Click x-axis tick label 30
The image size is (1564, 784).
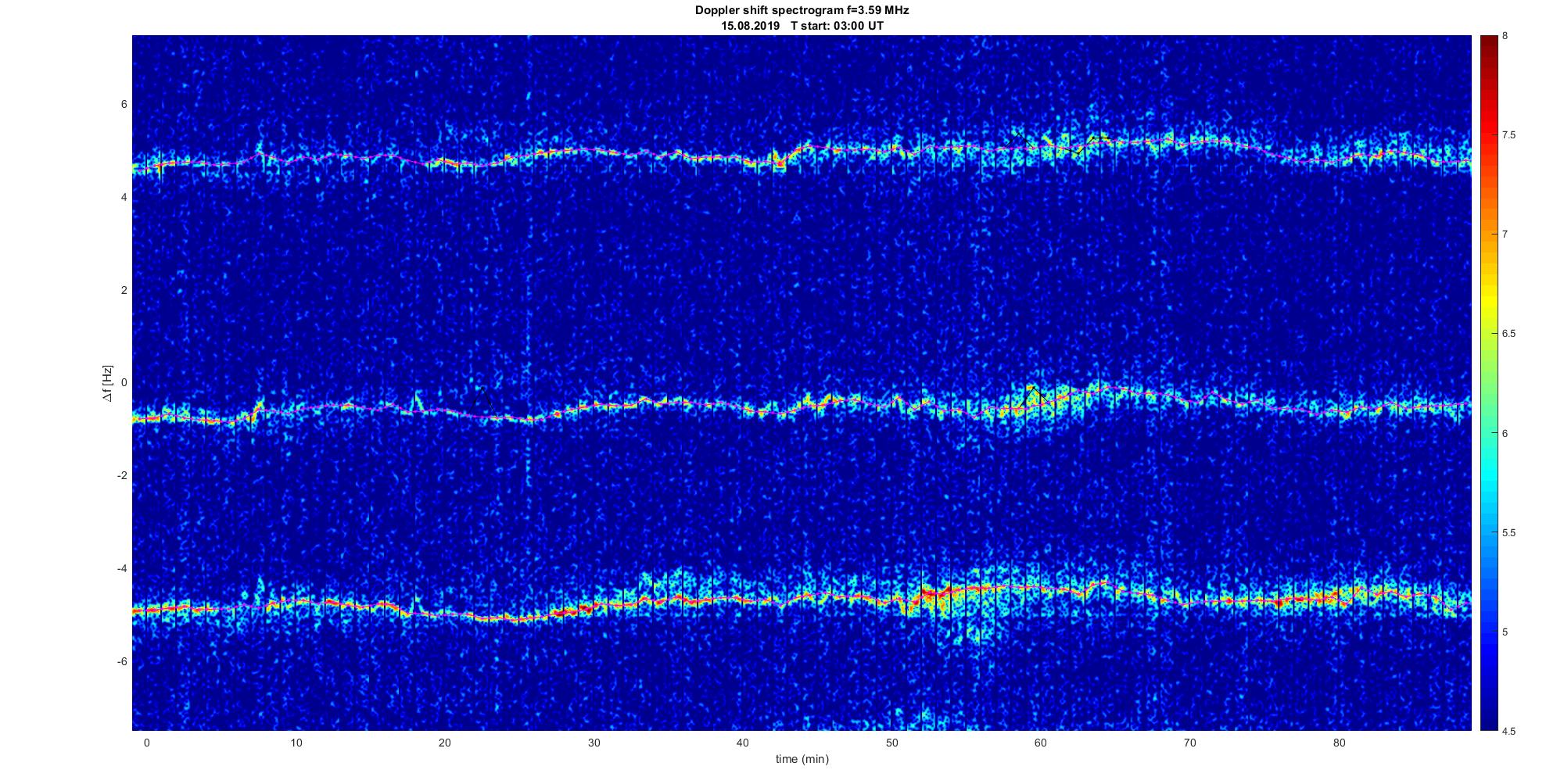pyautogui.click(x=594, y=743)
